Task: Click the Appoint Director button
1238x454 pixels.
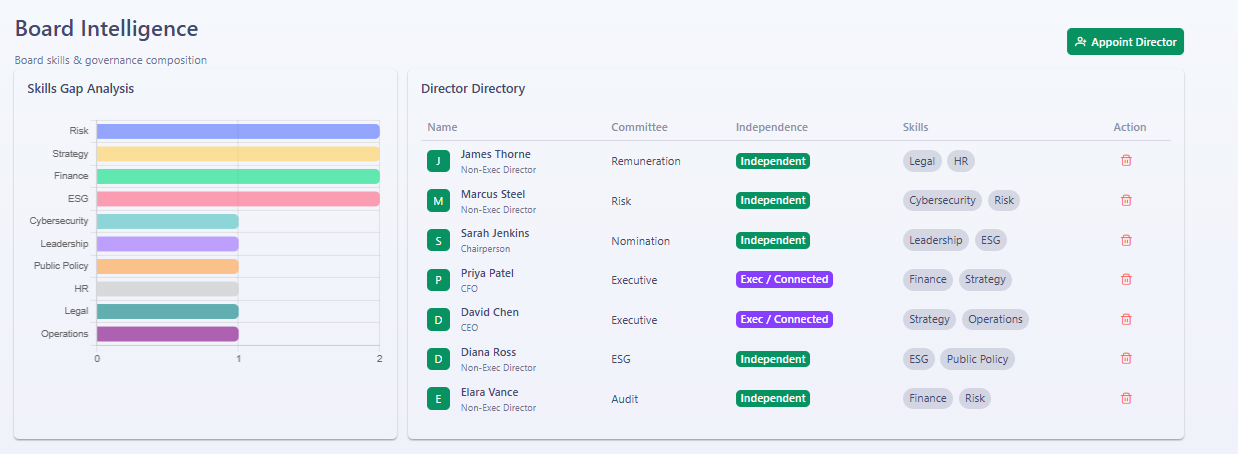Action: (1125, 42)
